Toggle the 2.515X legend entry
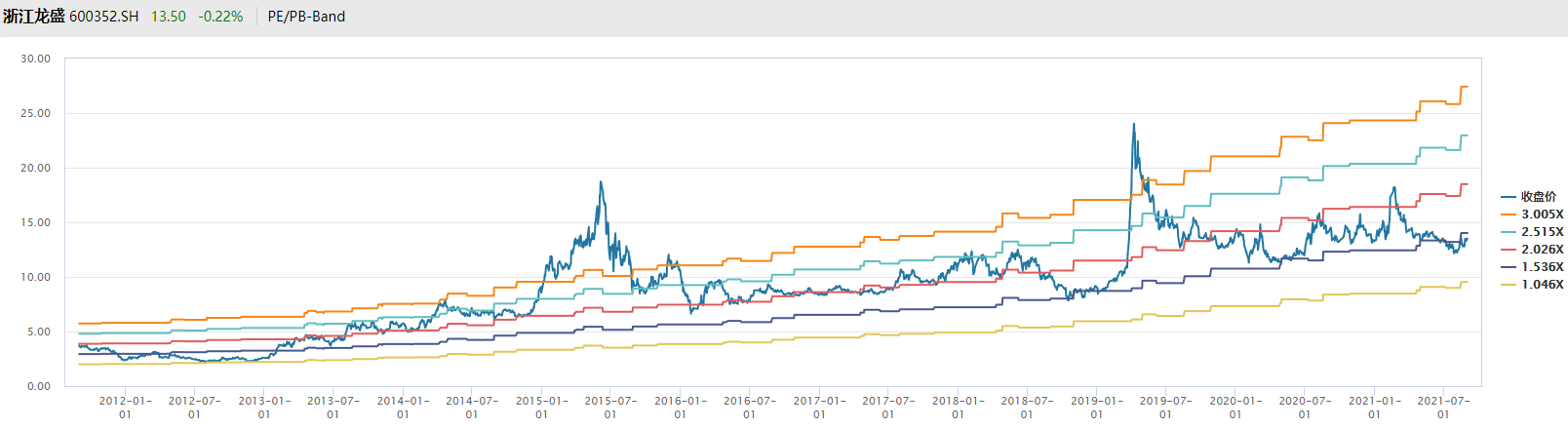Image resolution: width=1568 pixels, height=429 pixels. point(1542,232)
